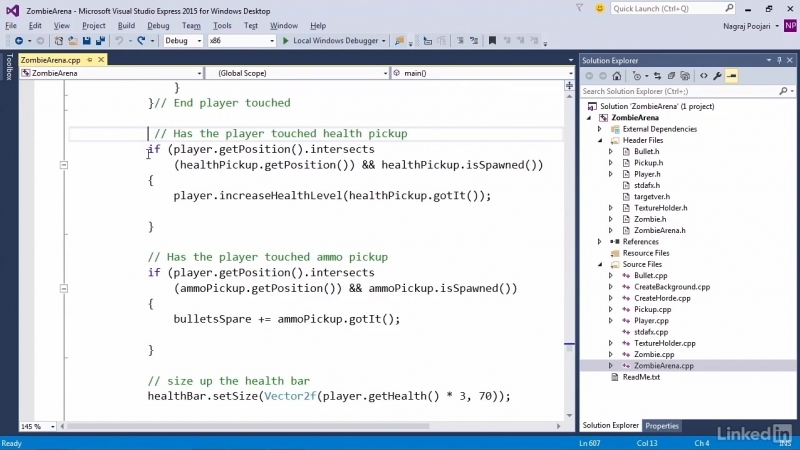The height and width of the screenshot is (450, 800).
Task: Click the Home icon in Solution Explorer
Action: (x=619, y=76)
